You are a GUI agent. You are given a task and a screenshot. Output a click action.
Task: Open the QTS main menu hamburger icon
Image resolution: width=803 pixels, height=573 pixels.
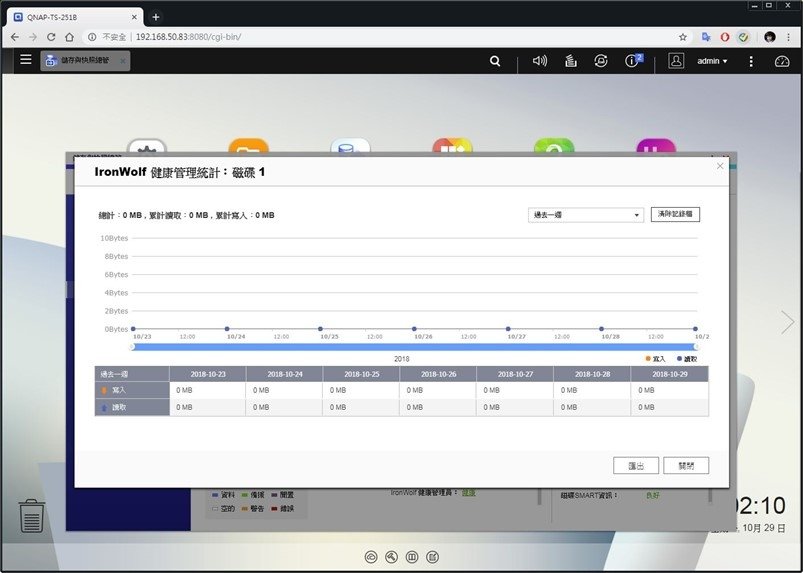pyautogui.click(x=26, y=59)
